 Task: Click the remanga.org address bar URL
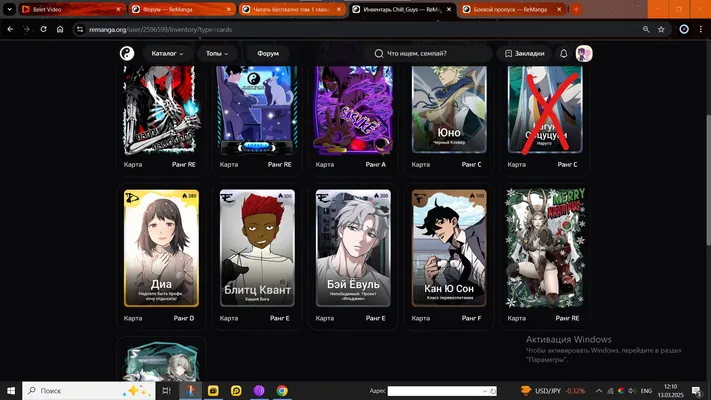coord(161,29)
